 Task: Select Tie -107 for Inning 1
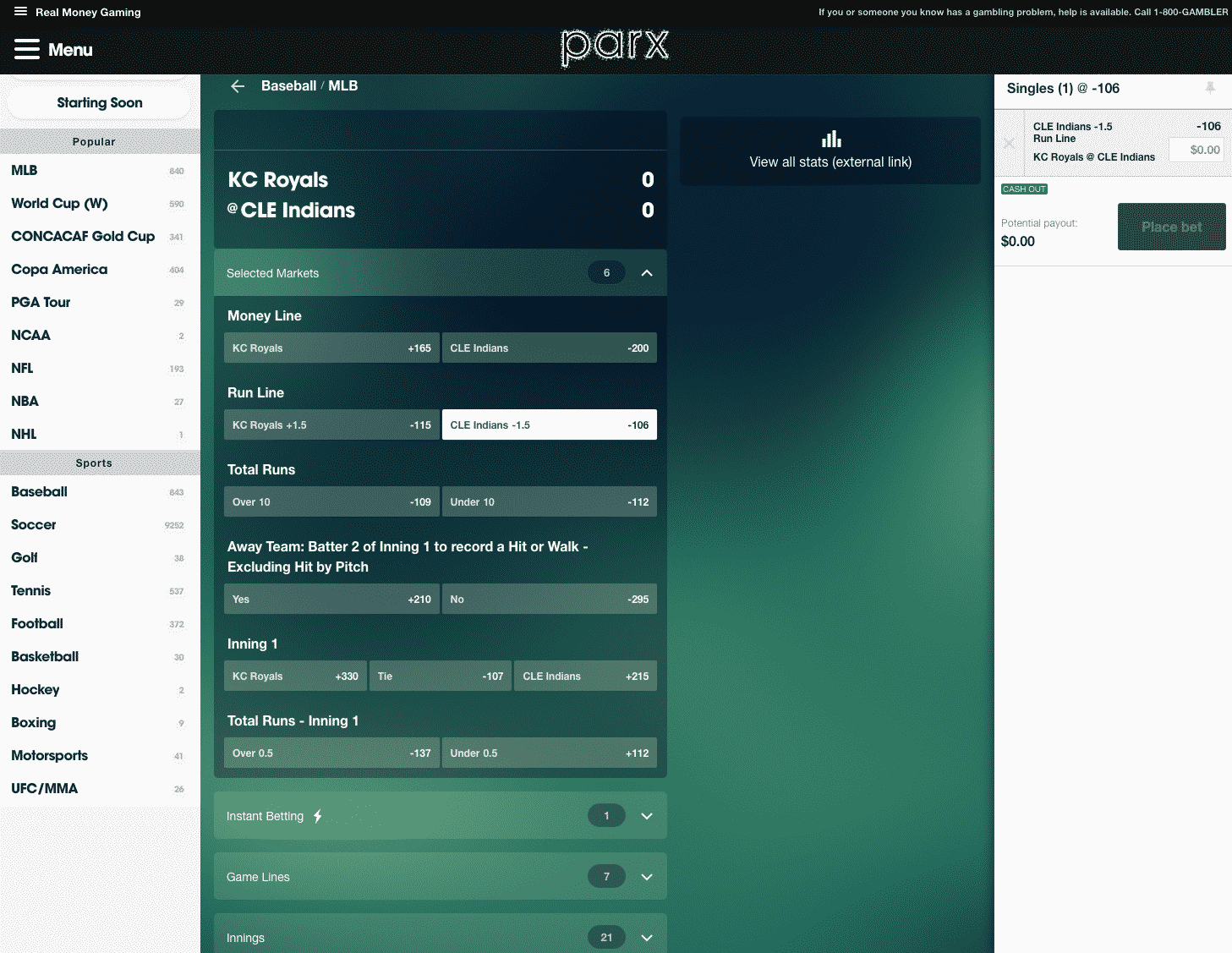coord(441,676)
